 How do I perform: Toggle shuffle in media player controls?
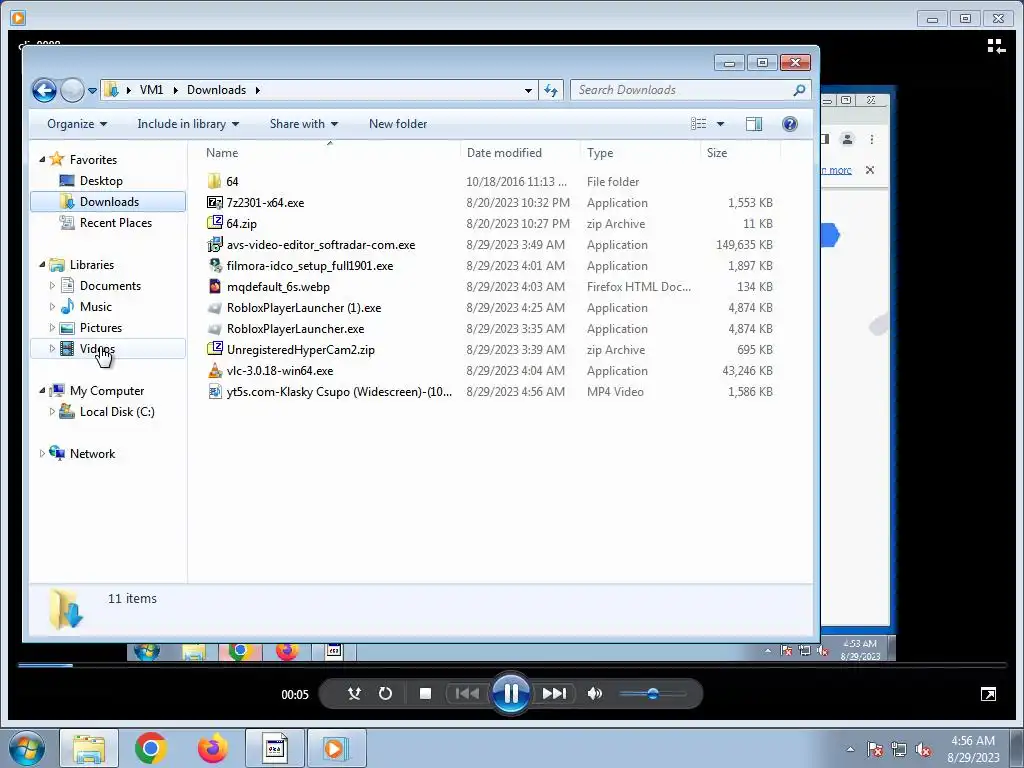click(355, 694)
